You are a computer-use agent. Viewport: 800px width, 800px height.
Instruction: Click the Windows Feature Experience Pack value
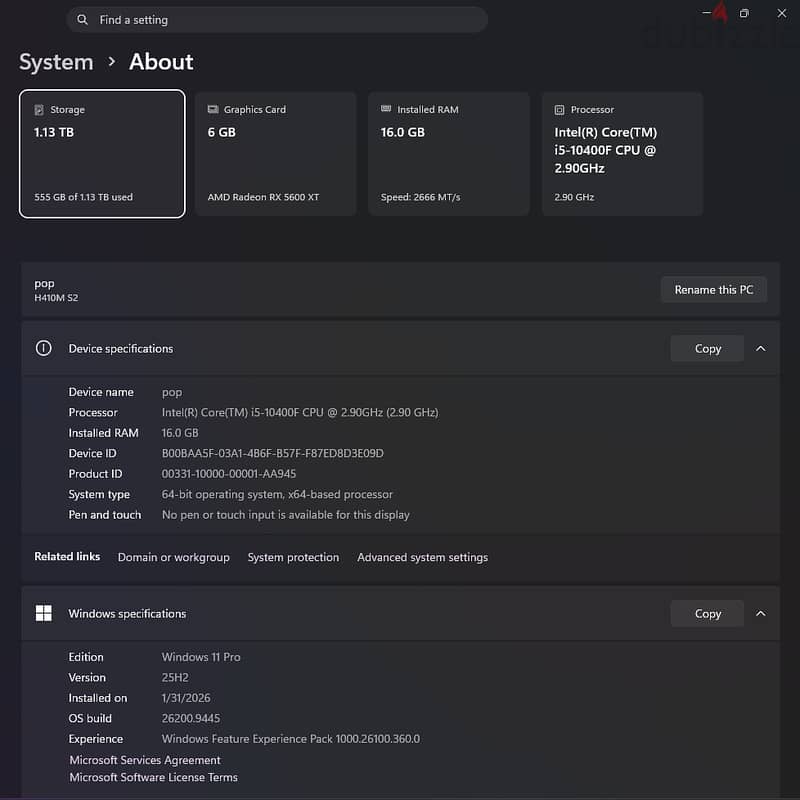291,739
